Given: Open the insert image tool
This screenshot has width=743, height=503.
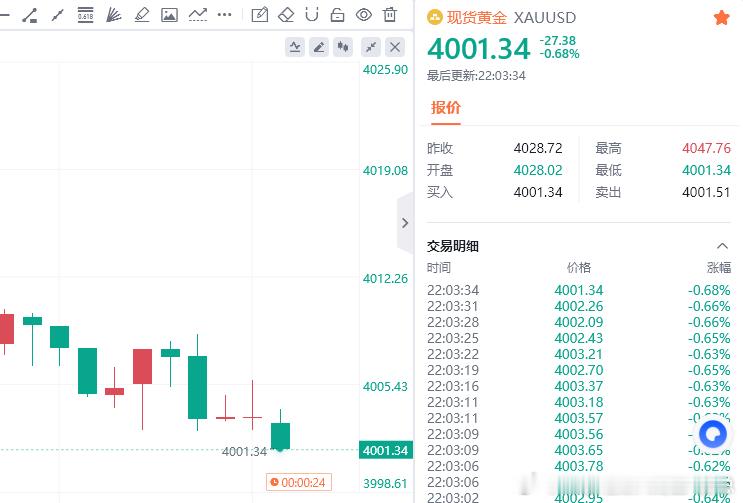Looking at the screenshot, I should click(x=169, y=15).
